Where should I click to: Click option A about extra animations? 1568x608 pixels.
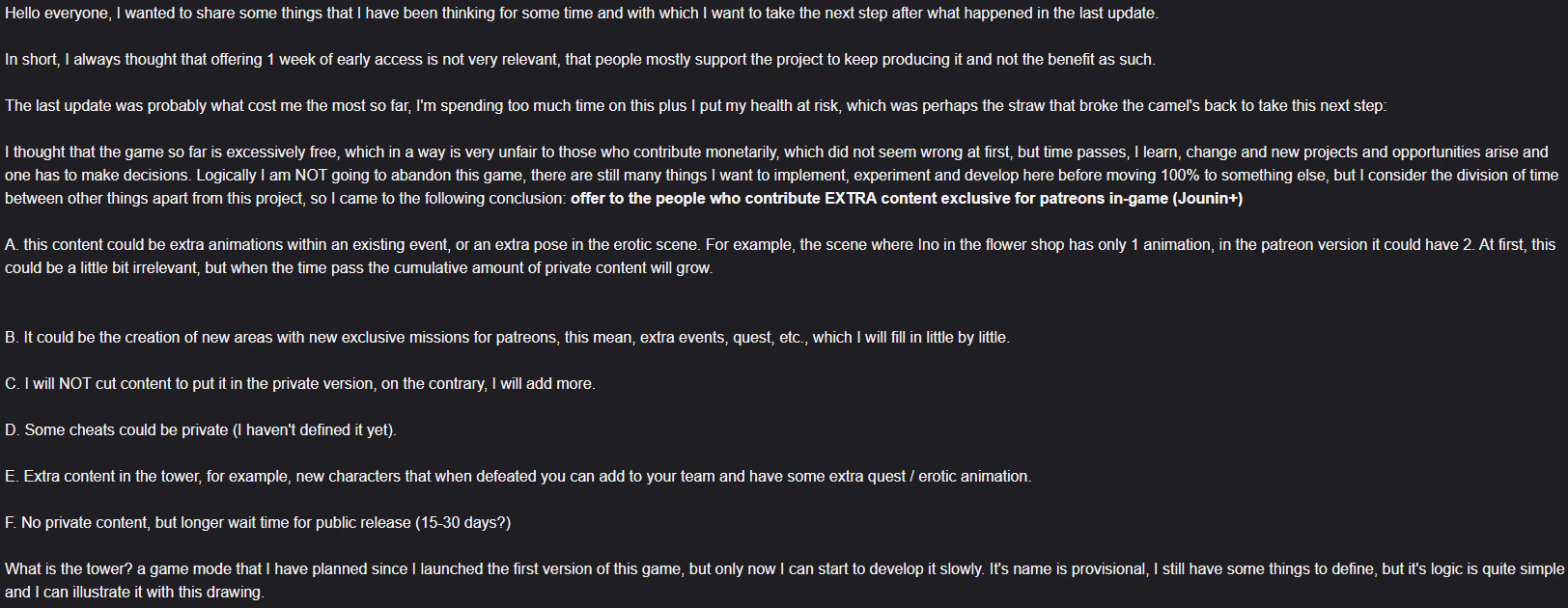click(780, 257)
